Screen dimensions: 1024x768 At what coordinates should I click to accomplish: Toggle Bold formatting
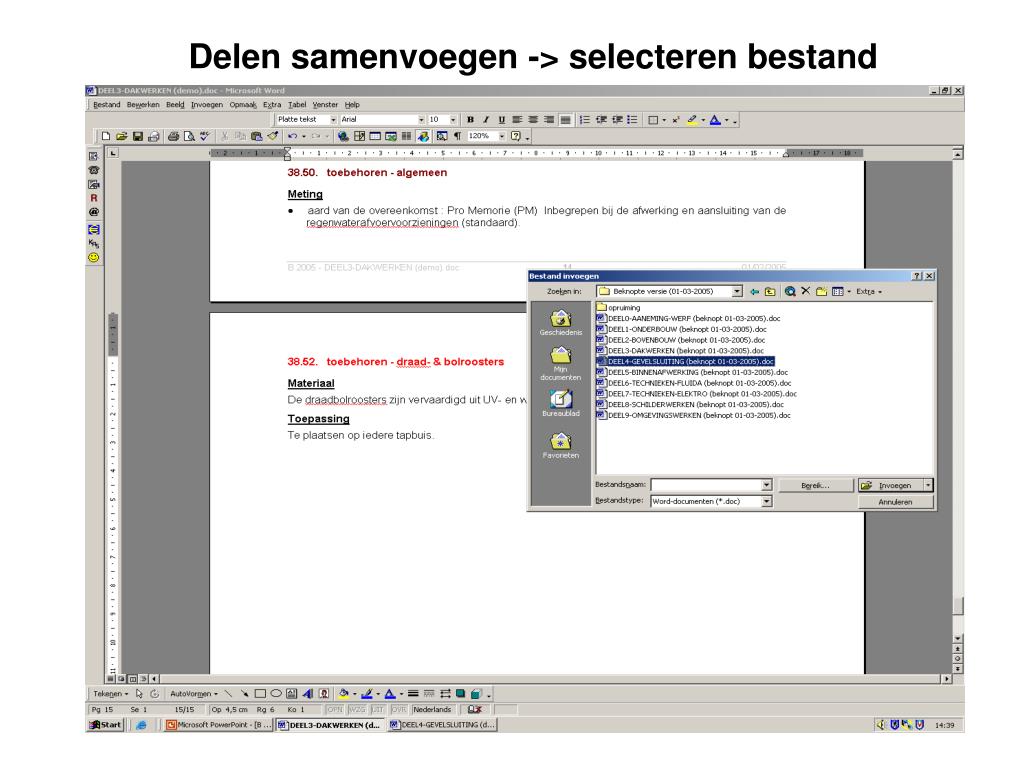(x=470, y=120)
